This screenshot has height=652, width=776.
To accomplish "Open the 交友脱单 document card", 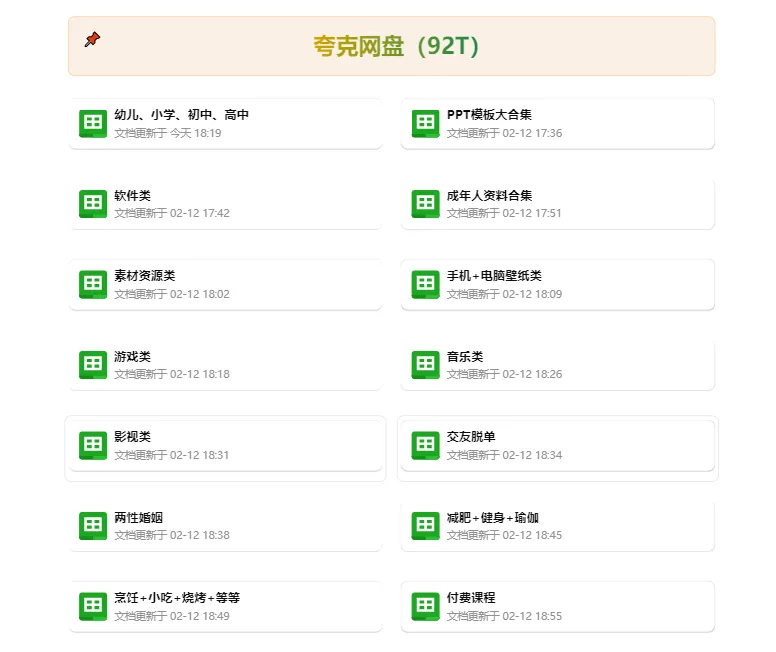I will 557,445.
